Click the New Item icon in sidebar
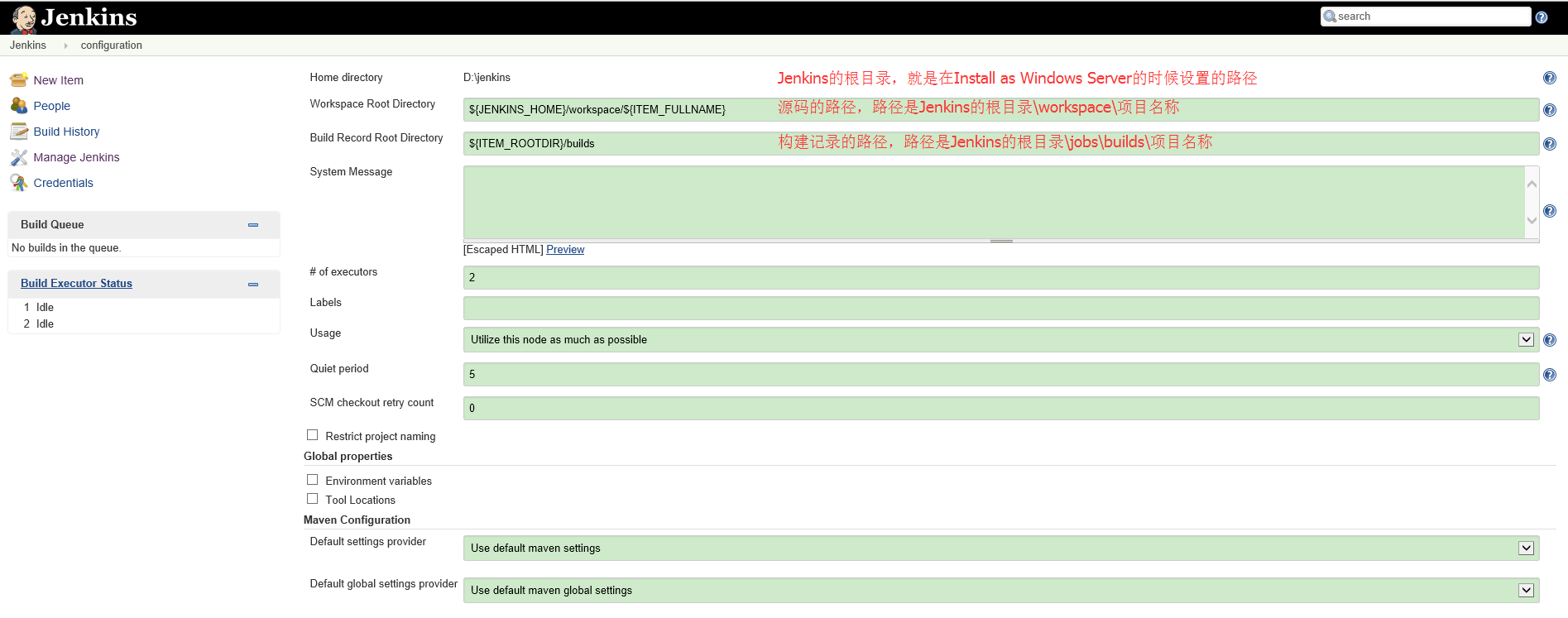1568x618 pixels. pyautogui.click(x=19, y=80)
